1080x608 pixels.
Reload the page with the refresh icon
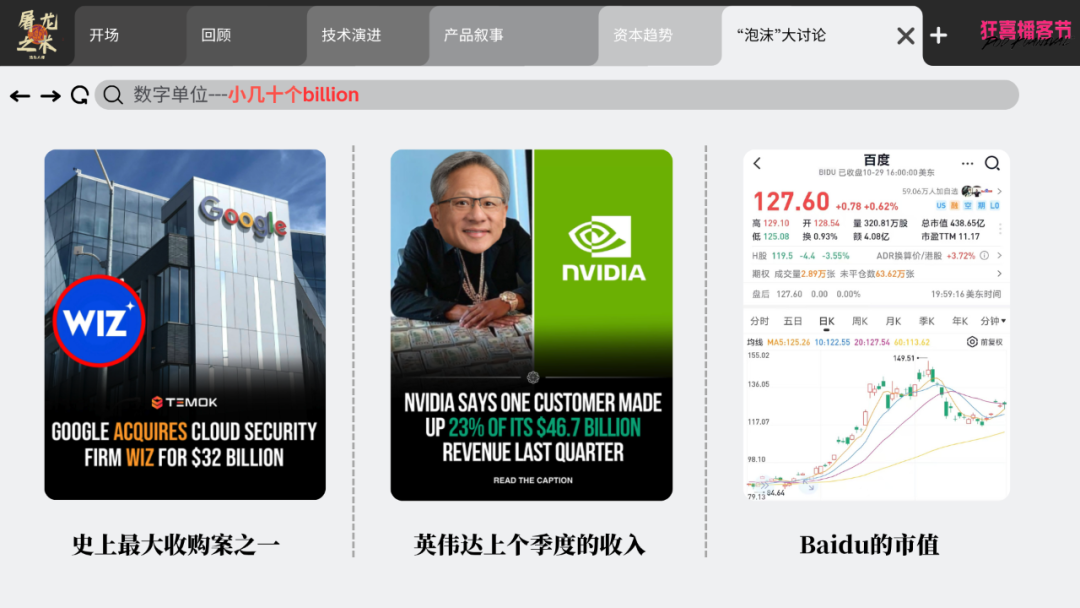coord(80,95)
